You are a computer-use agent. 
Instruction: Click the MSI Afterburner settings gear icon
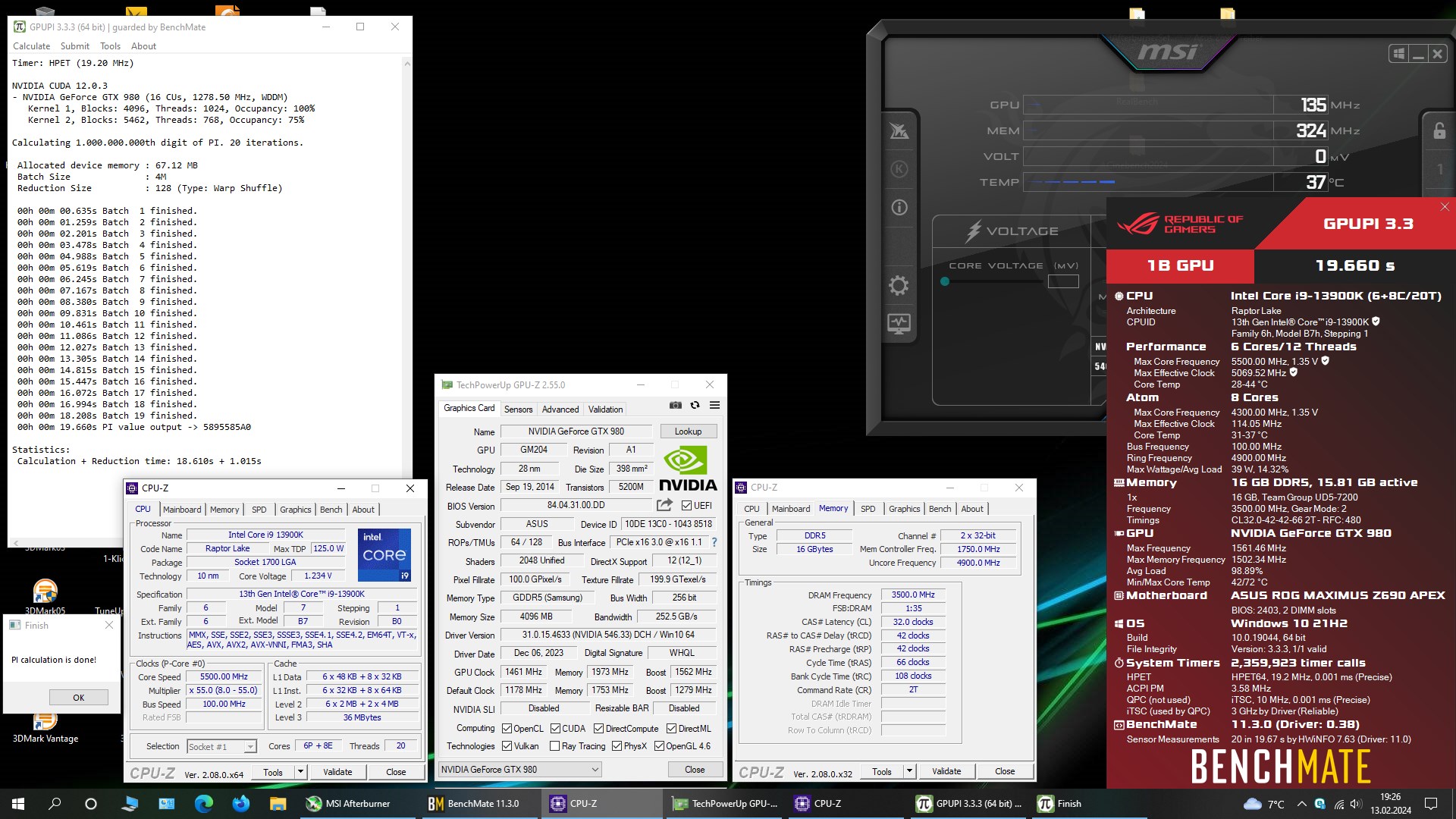coord(899,286)
